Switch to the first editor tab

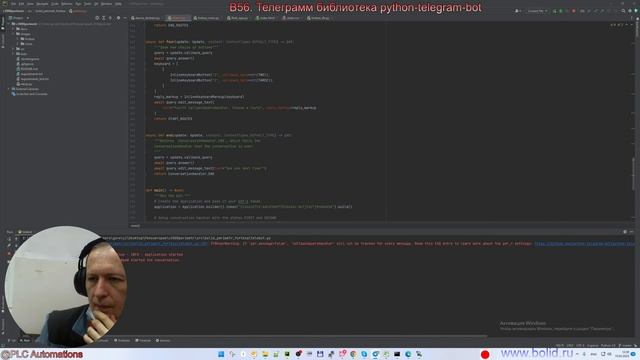coord(146,18)
